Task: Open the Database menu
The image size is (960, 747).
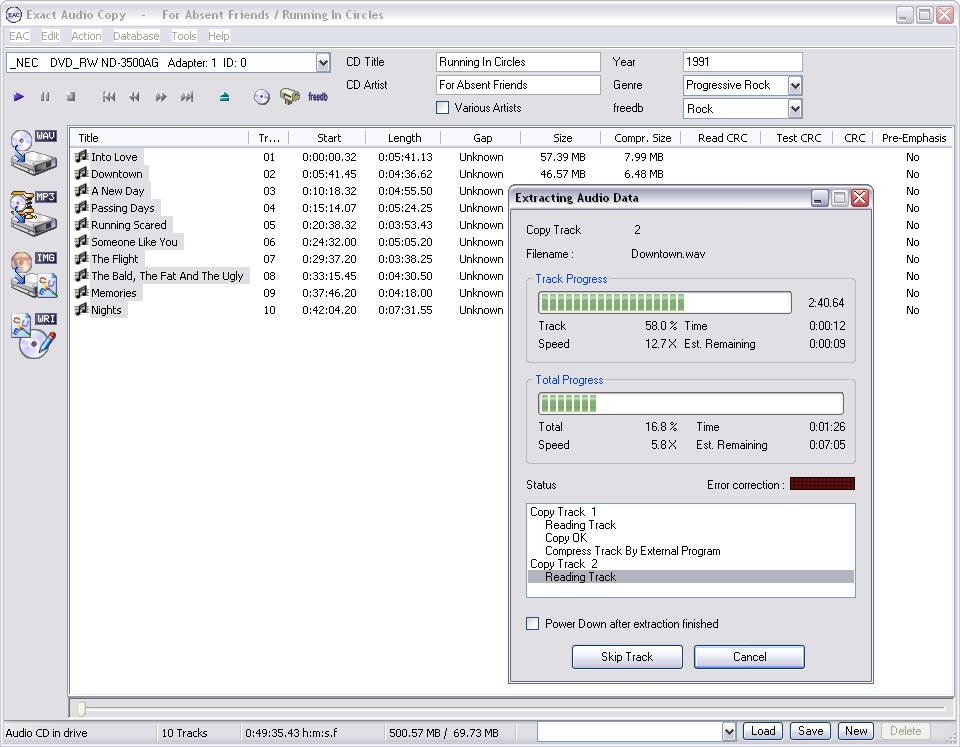Action: (136, 36)
